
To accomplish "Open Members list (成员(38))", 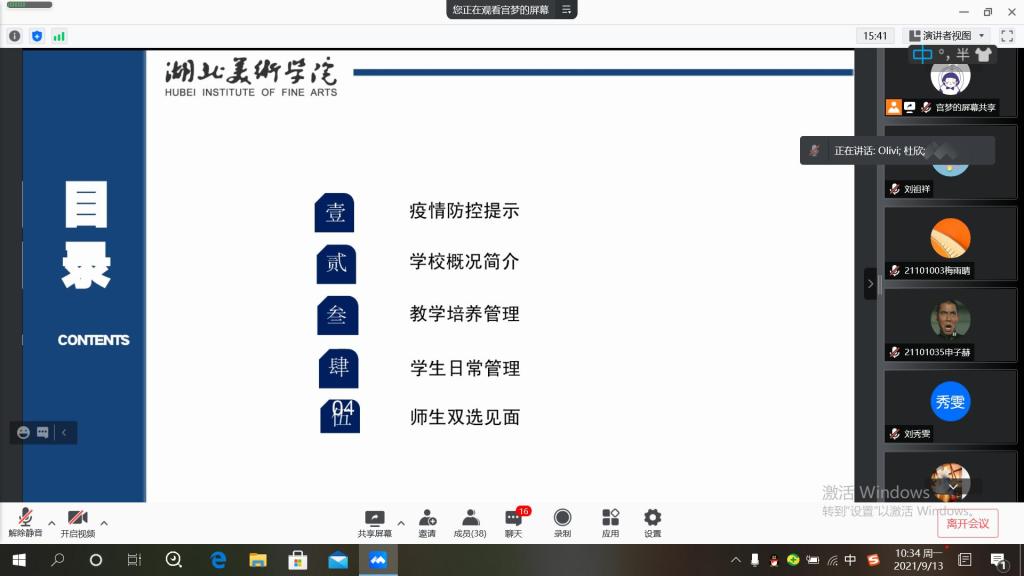I will click(470, 522).
